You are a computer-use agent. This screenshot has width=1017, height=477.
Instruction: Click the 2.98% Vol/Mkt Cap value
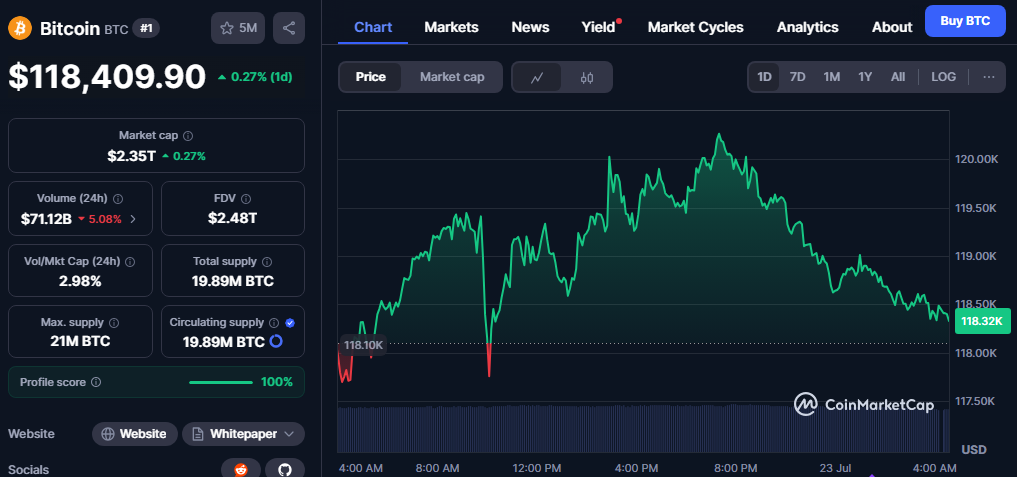(80, 282)
